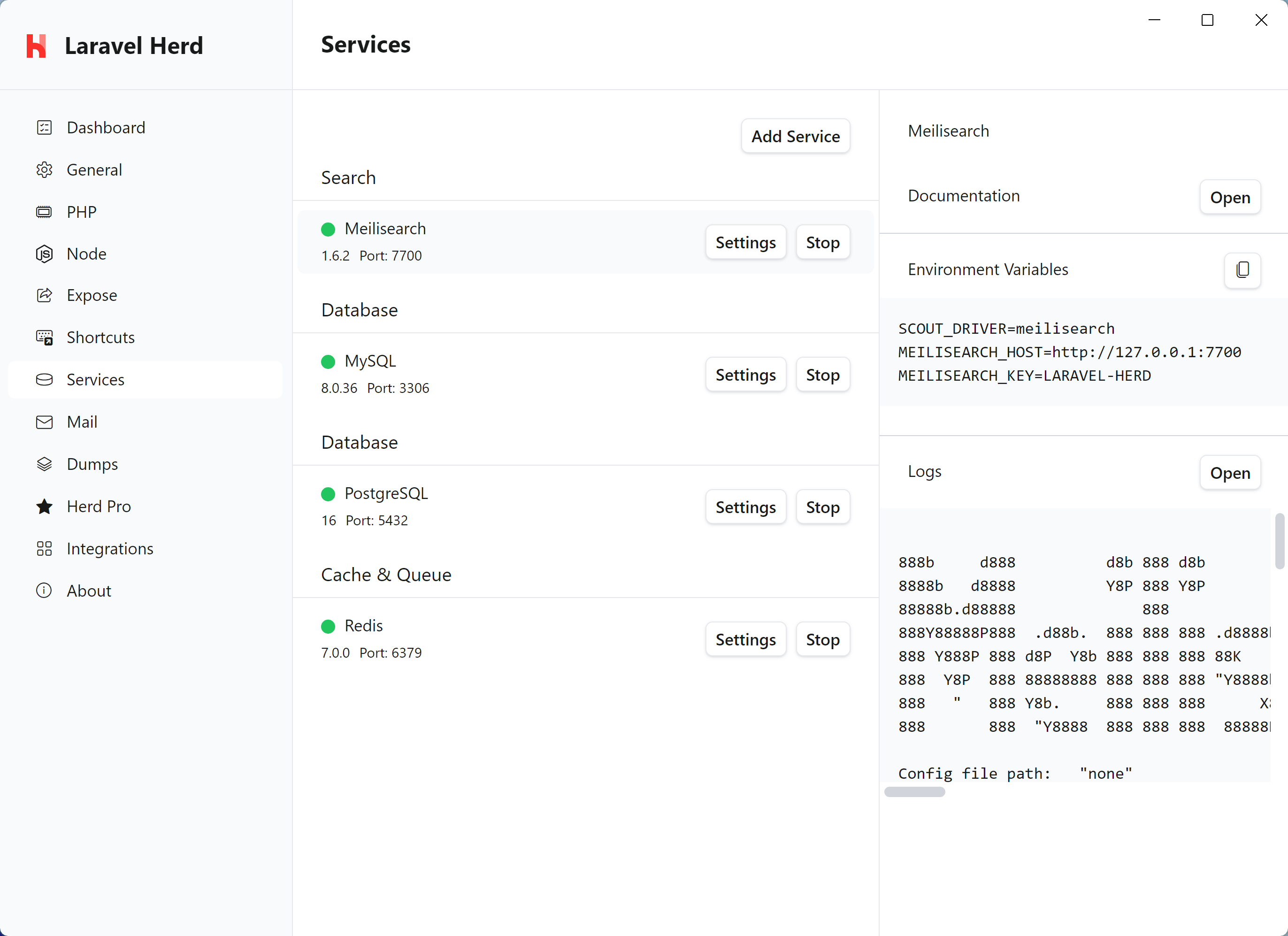
Task: Click the Herd Pro star icon
Action: pos(44,506)
